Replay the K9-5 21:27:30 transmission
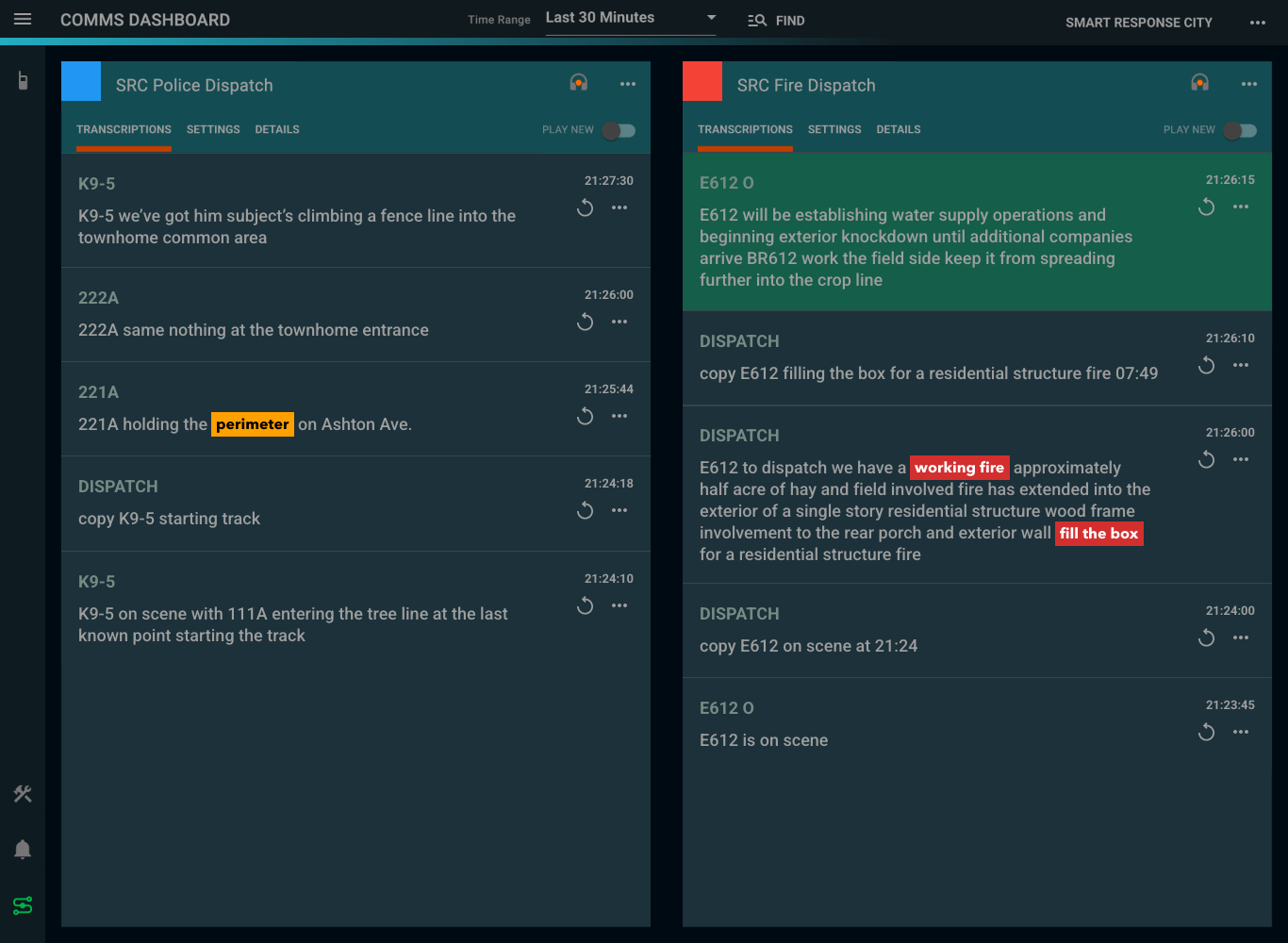This screenshot has height=943, width=1288. (586, 207)
